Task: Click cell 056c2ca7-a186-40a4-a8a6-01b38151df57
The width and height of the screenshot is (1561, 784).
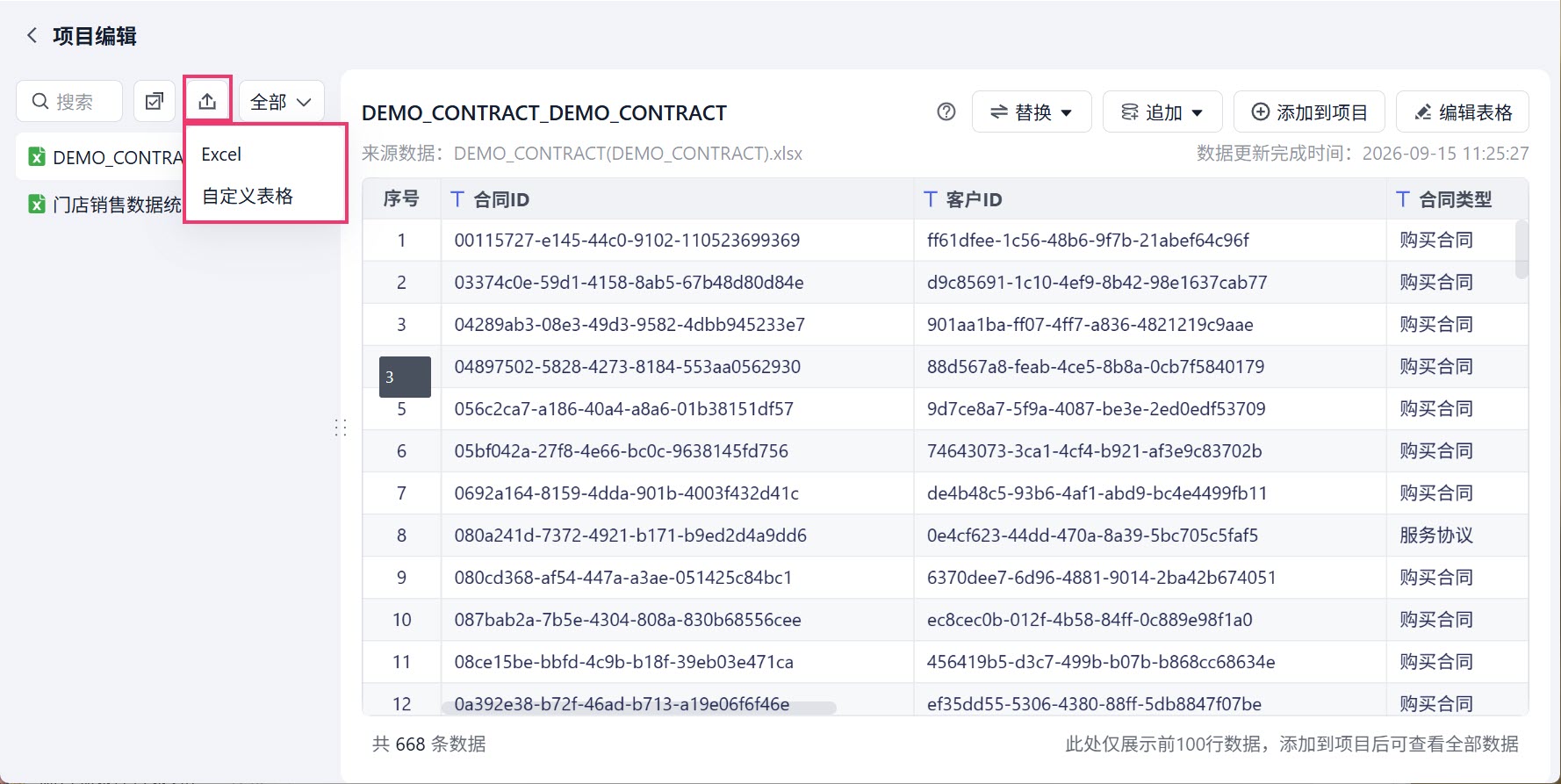Action: click(677, 408)
